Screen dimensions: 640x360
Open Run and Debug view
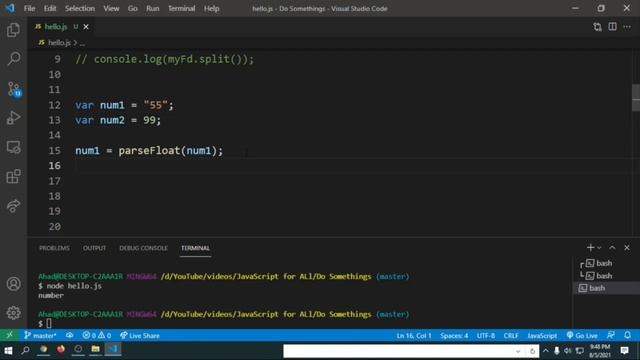pyautogui.click(x=13, y=118)
